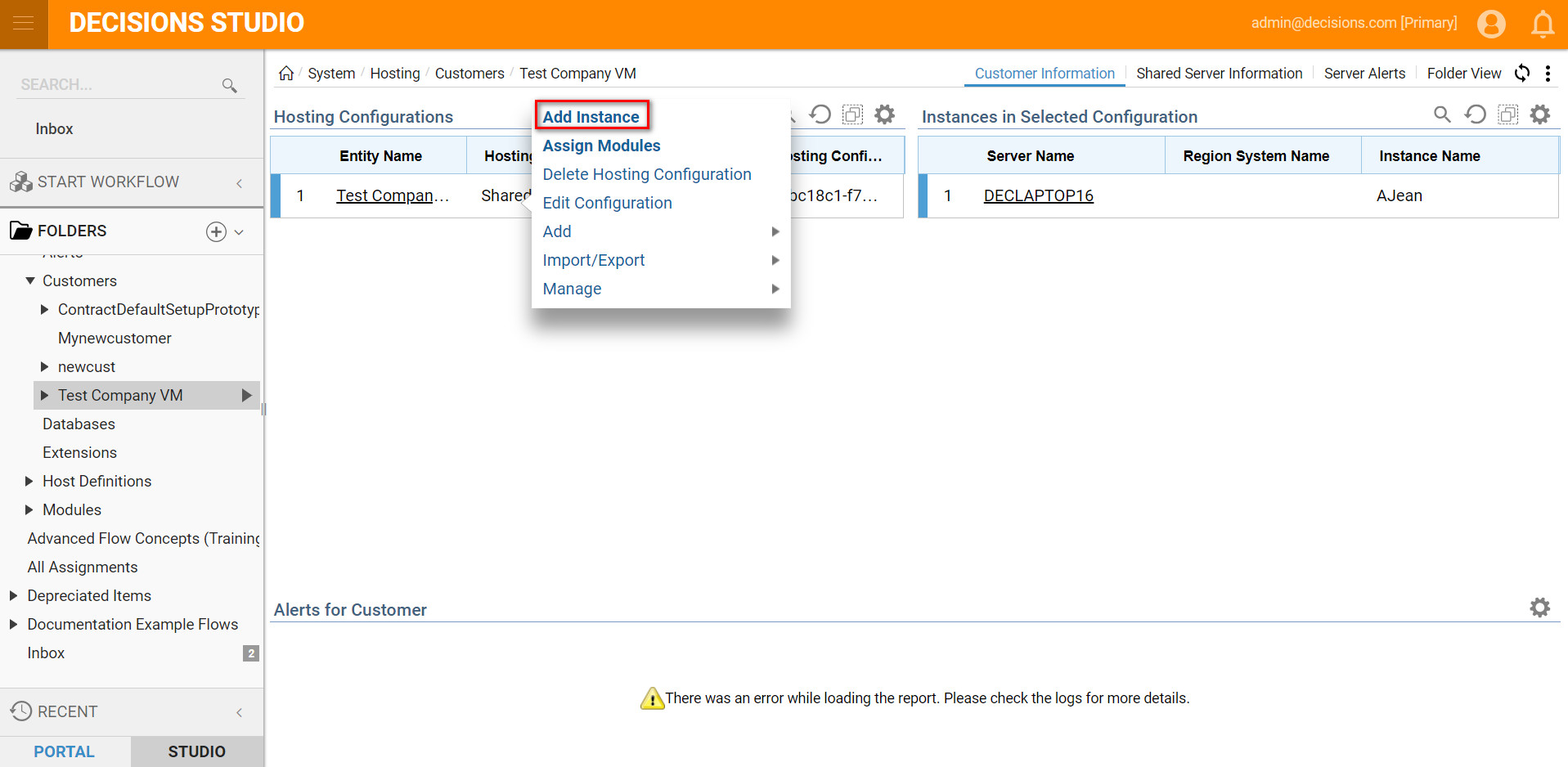Screen dimensions: 1568x767
Task: Click the search magnifier in sidebar
Action: (x=230, y=85)
